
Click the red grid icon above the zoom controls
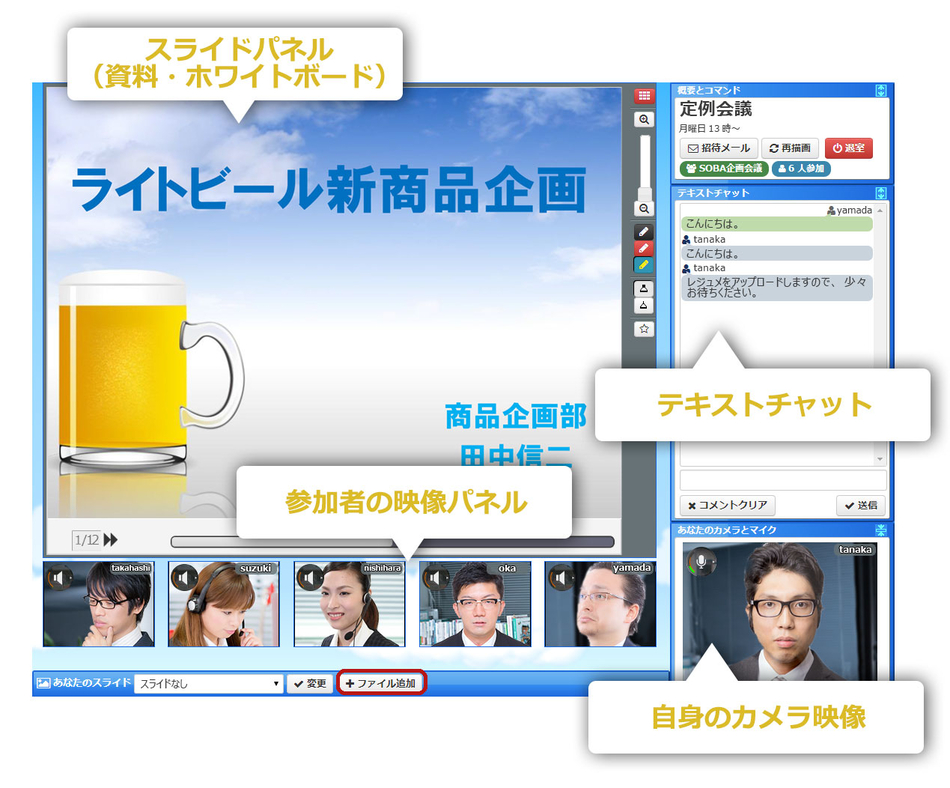[644, 96]
